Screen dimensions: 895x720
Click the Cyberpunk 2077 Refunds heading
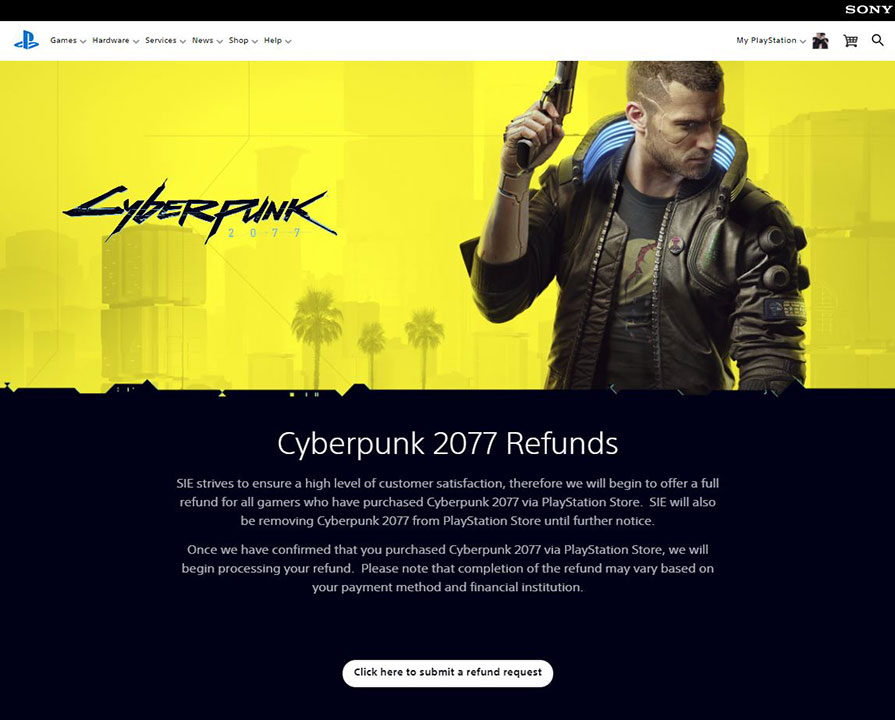448,443
